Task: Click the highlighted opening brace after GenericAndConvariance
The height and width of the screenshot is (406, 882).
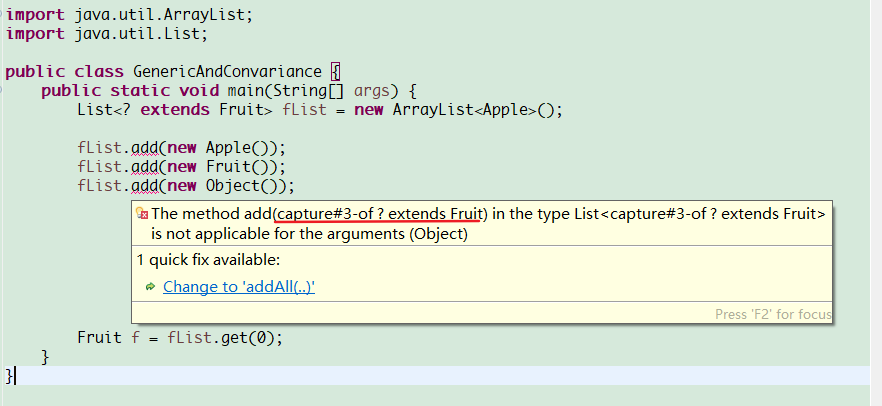Action: coord(336,72)
